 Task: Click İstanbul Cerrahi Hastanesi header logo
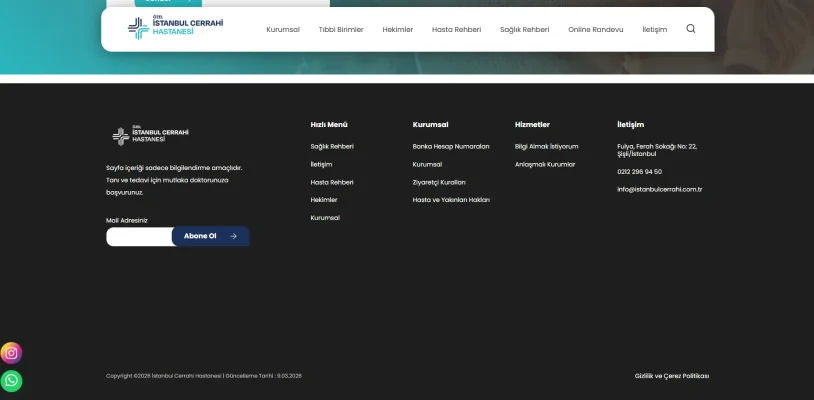click(x=161, y=29)
